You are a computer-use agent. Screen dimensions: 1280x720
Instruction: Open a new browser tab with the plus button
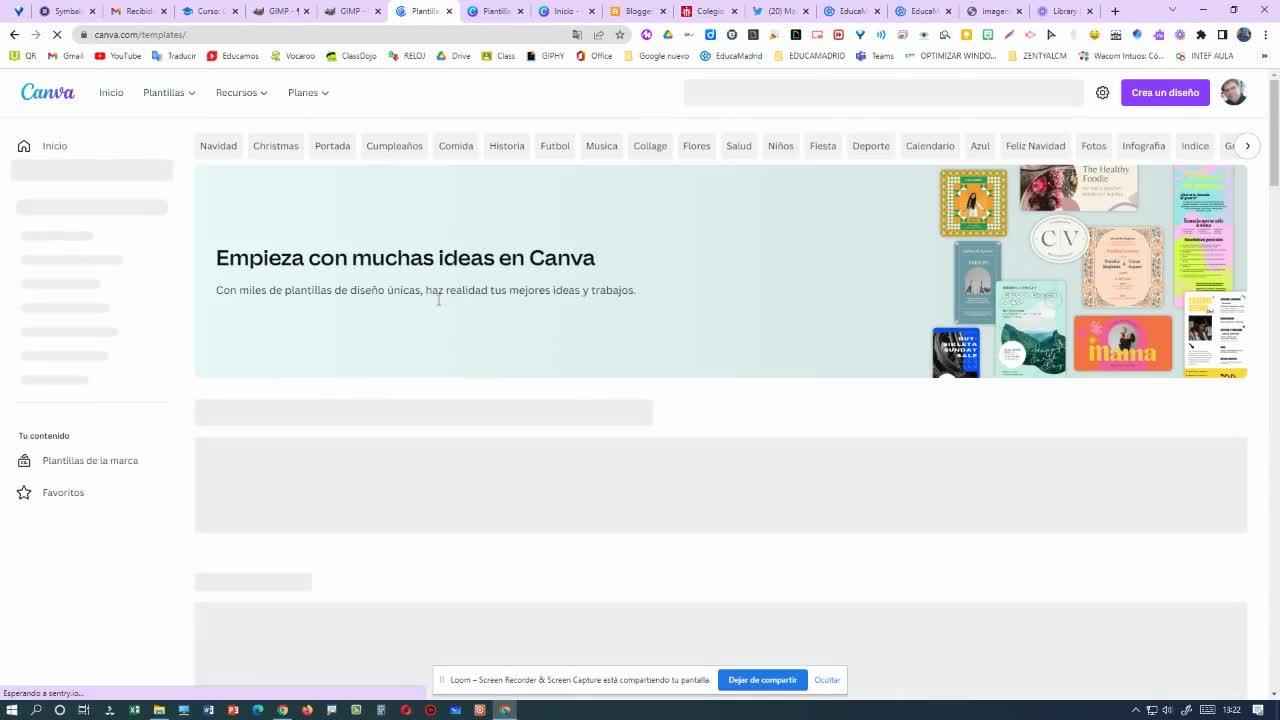[1115, 11]
